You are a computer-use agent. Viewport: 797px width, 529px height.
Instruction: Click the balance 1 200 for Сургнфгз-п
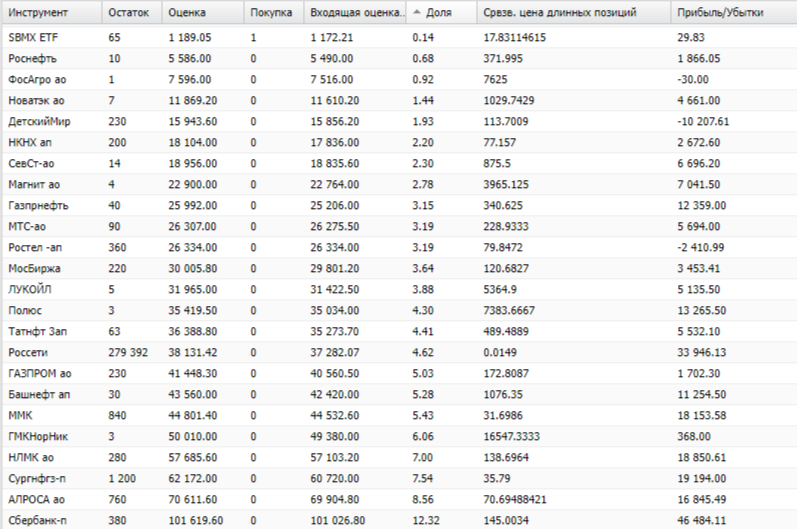tap(122, 479)
